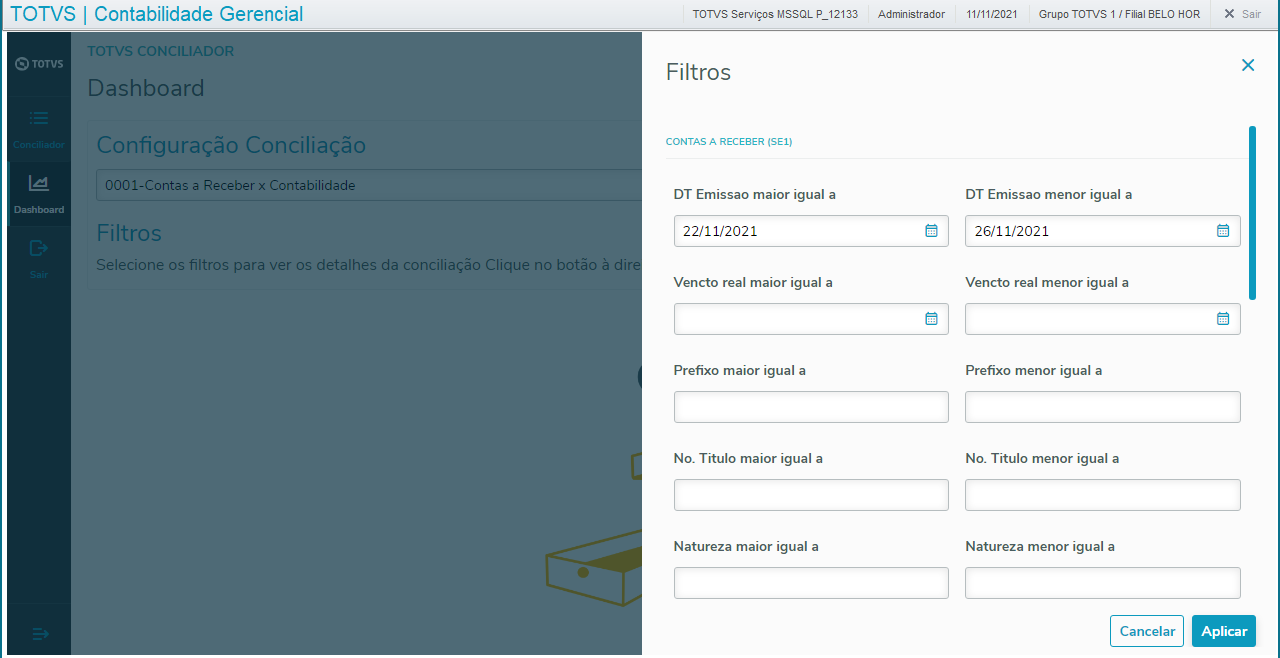Viewport: 1280px width, 658px height.
Task: Focus No. Titulo maior igual a field
Action: coord(811,495)
